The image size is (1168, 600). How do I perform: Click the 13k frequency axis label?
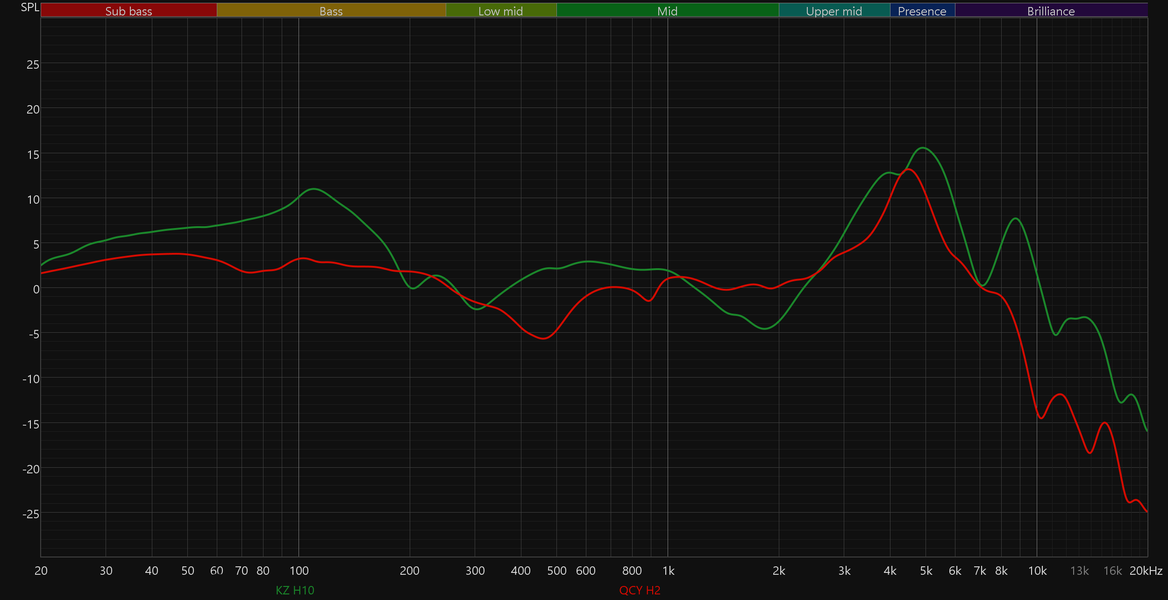click(x=1079, y=571)
